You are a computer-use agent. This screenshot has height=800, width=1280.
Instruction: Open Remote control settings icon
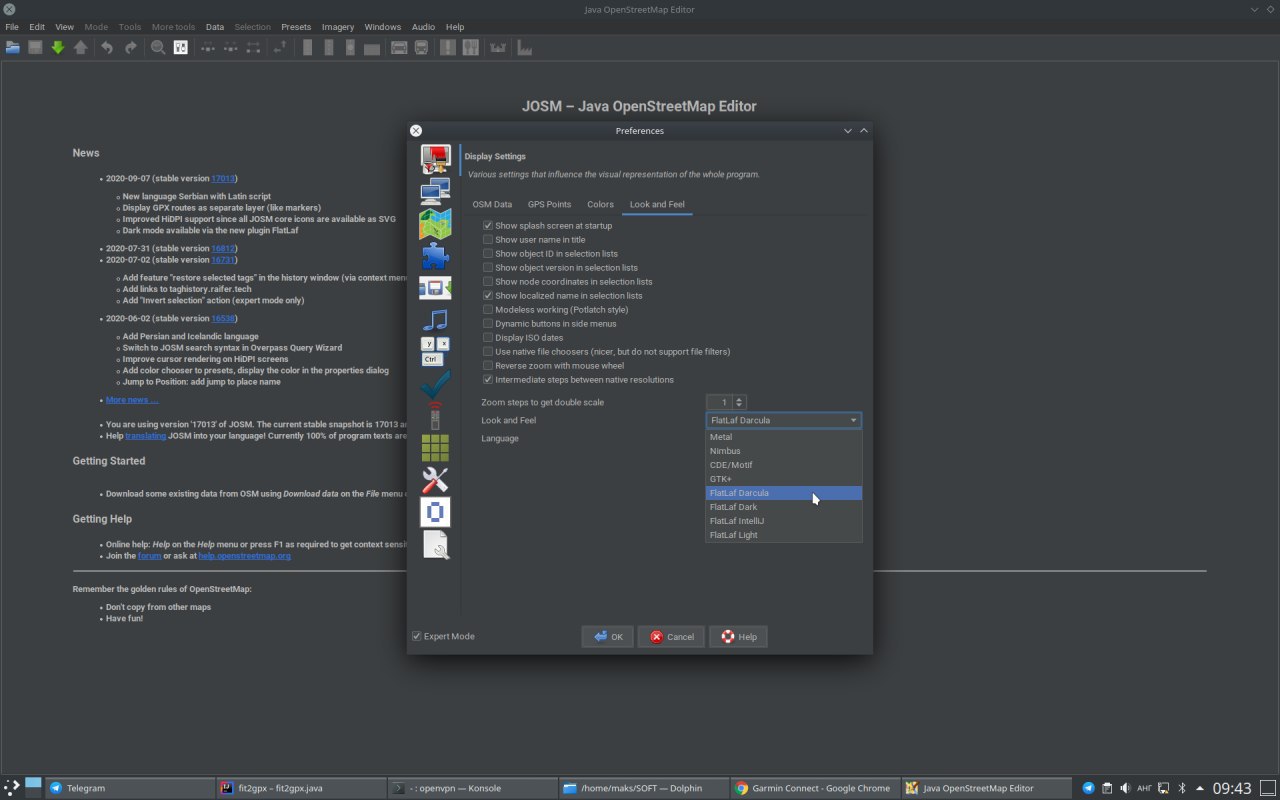pos(435,416)
